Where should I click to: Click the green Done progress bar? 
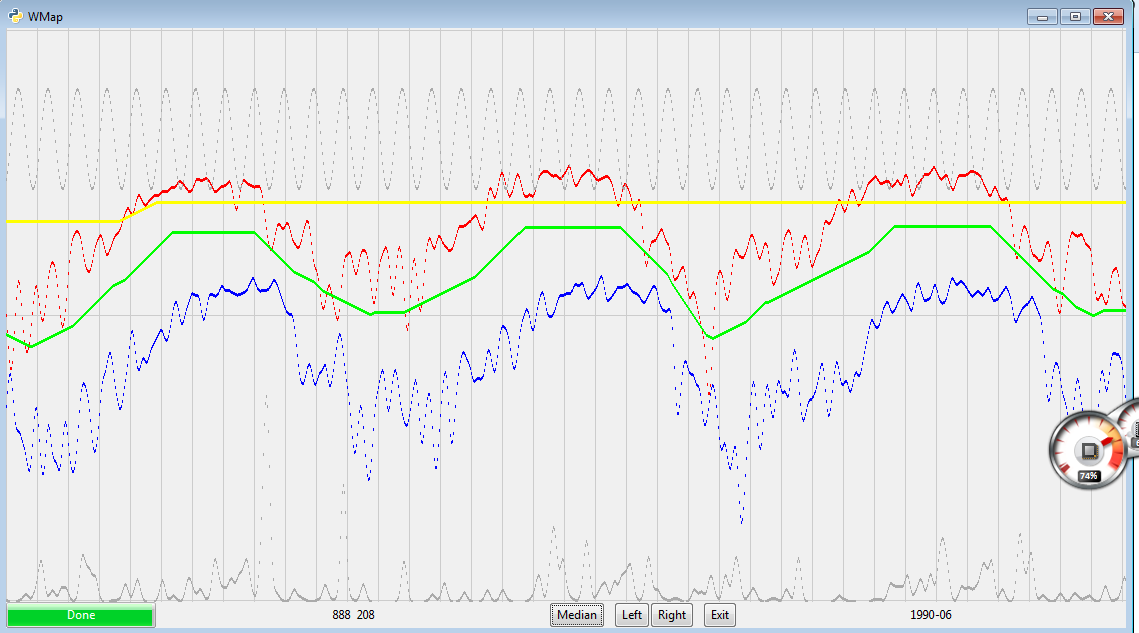81,616
